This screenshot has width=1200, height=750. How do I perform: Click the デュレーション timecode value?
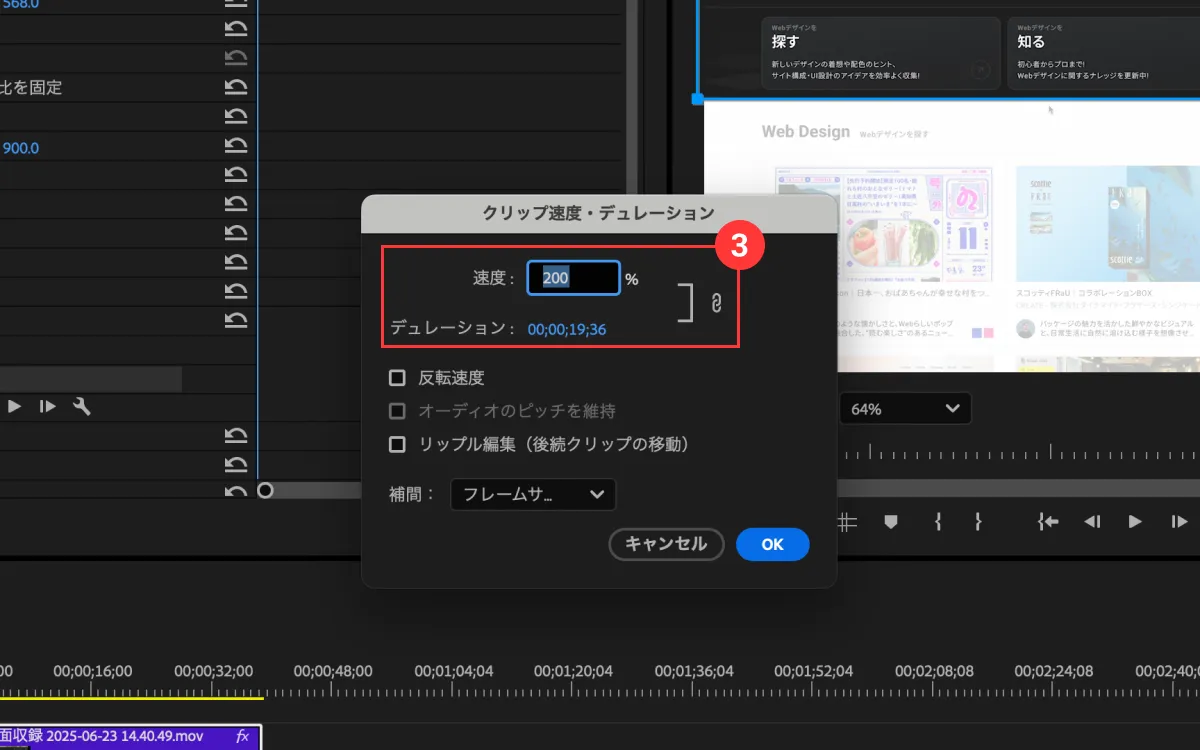[x=566, y=329]
